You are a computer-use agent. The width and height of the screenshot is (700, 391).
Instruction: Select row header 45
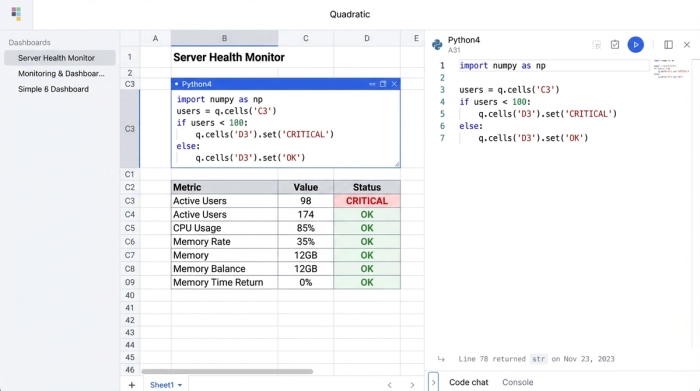click(x=129, y=358)
